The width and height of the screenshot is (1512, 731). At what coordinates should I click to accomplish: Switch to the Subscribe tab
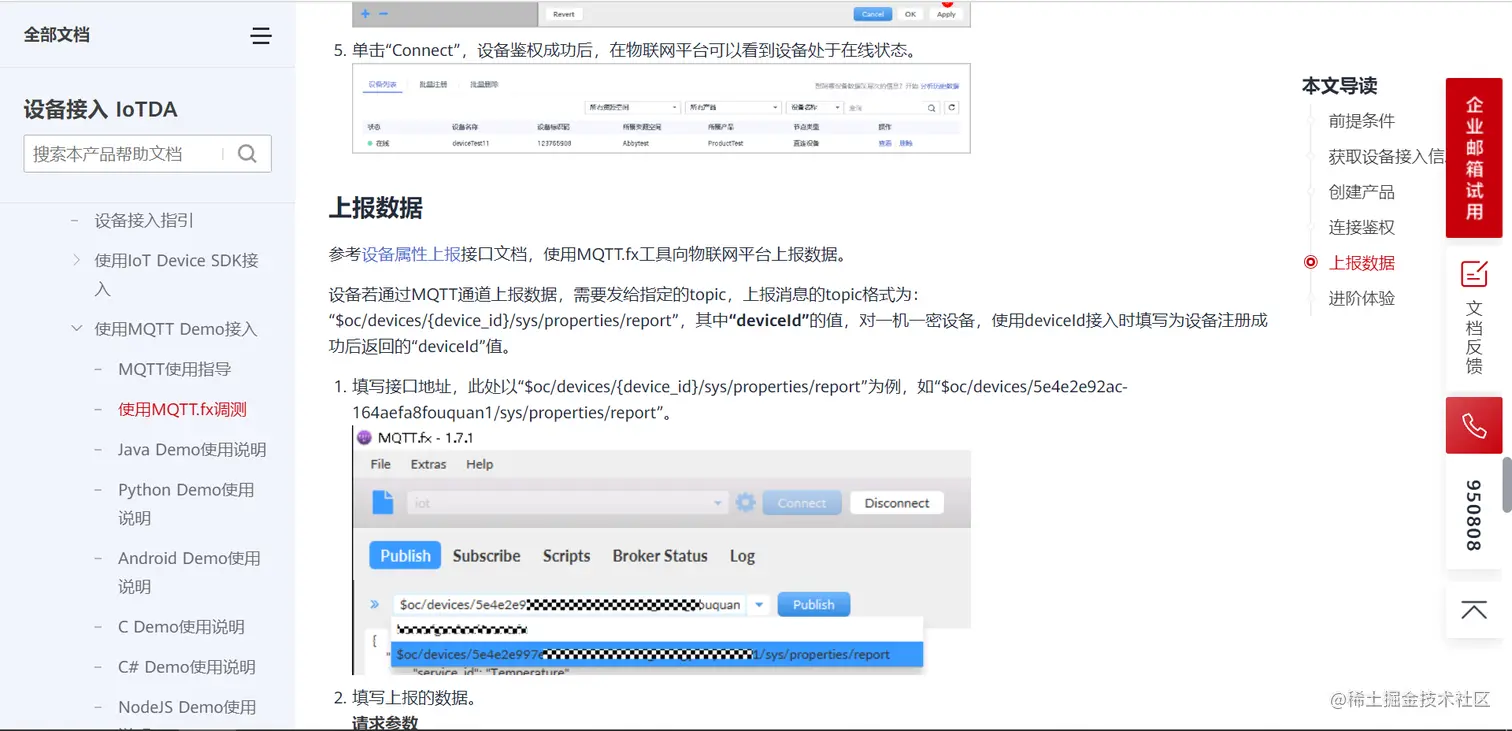tap(486, 556)
